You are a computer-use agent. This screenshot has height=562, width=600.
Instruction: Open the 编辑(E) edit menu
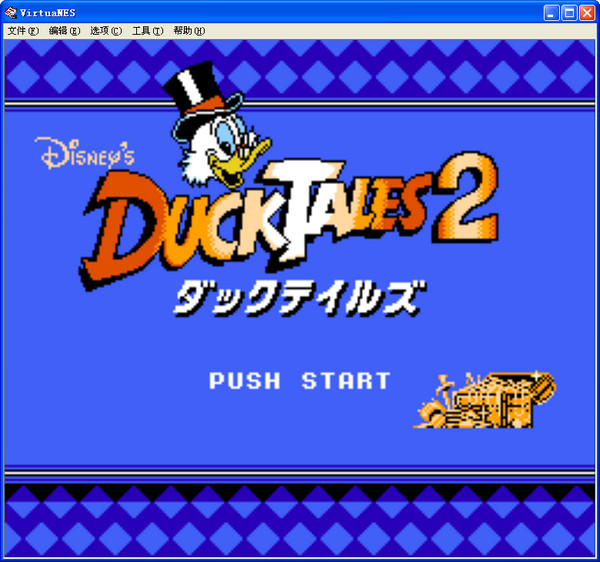[64, 31]
